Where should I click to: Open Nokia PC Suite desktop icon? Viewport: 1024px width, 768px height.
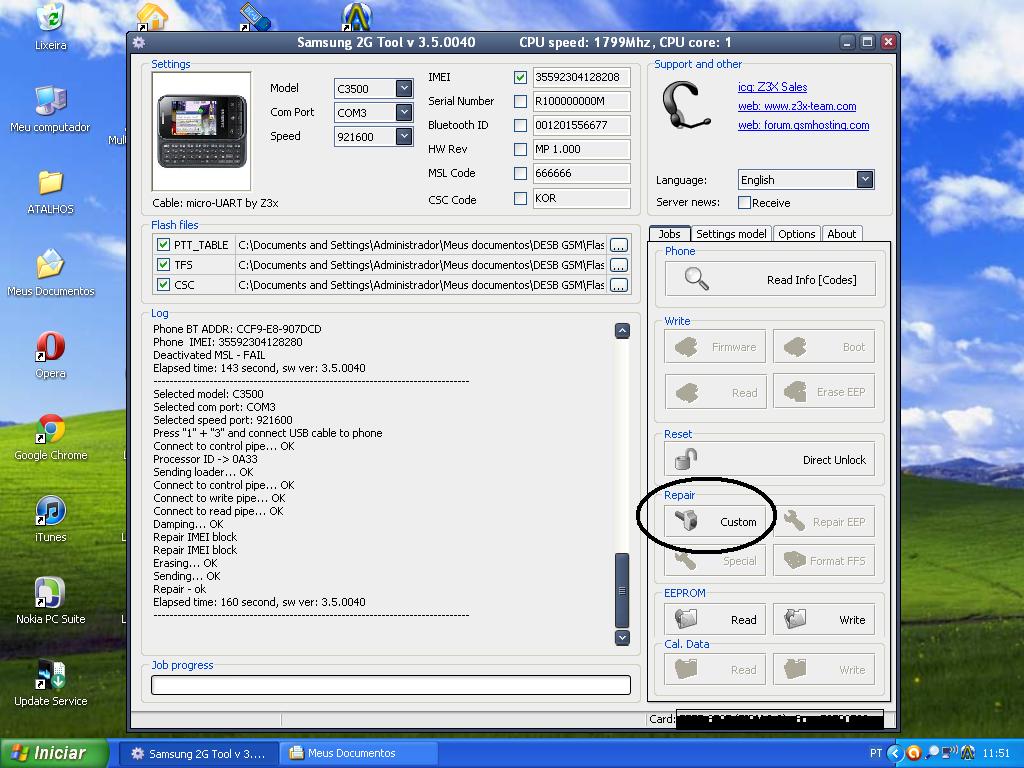coord(50,601)
